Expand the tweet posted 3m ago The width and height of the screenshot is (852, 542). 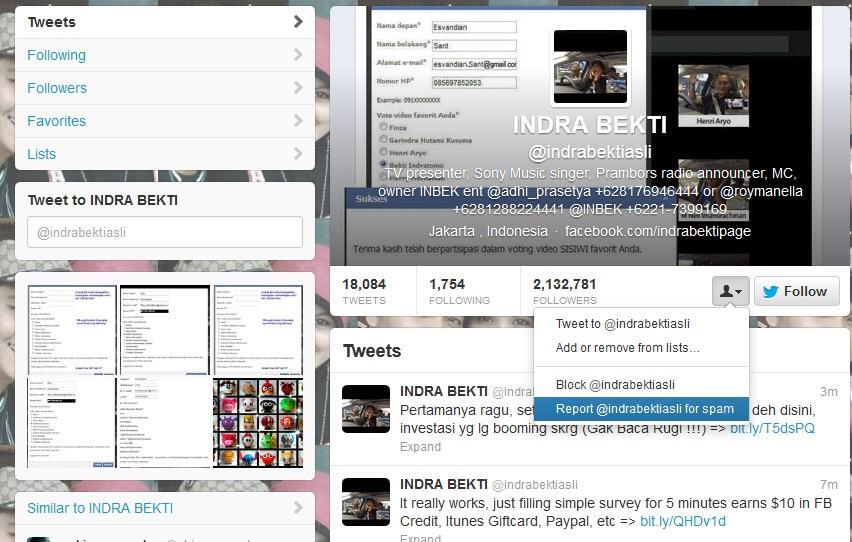[x=420, y=447]
